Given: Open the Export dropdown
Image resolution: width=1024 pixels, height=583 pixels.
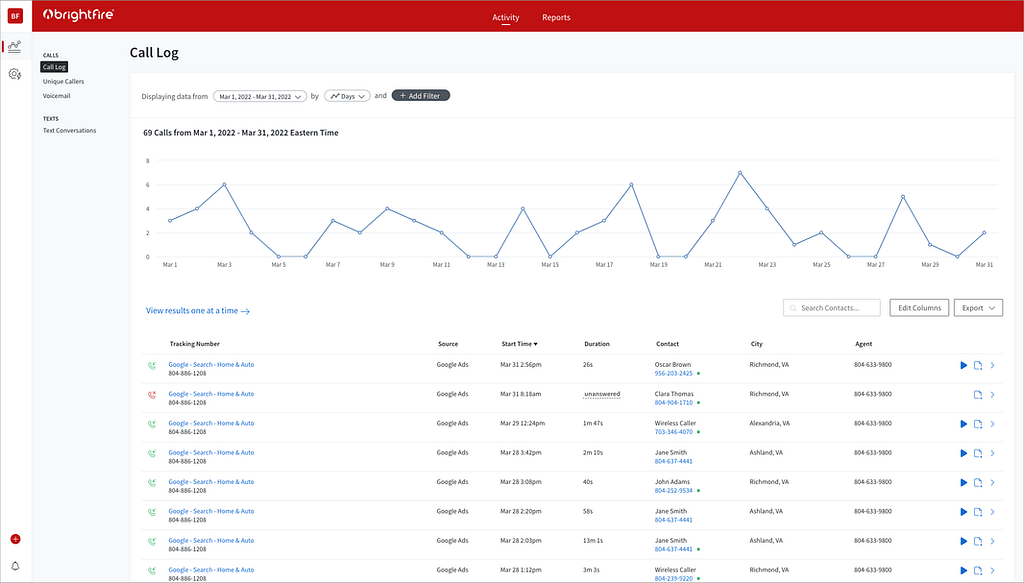Looking at the screenshot, I should [x=977, y=307].
